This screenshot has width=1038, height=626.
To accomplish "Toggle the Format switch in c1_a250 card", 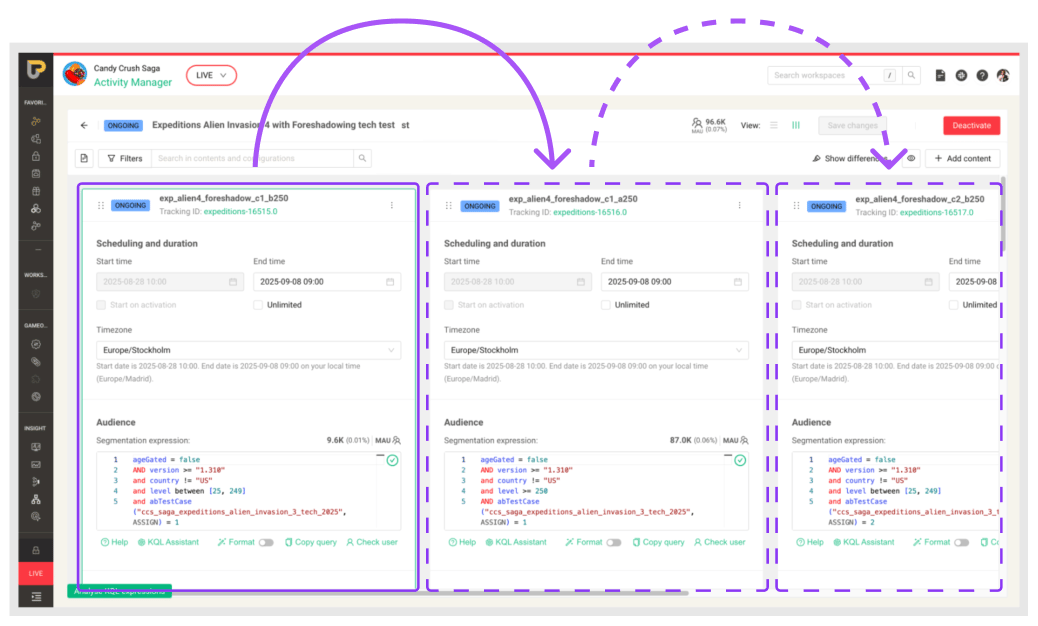I will (x=613, y=542).
